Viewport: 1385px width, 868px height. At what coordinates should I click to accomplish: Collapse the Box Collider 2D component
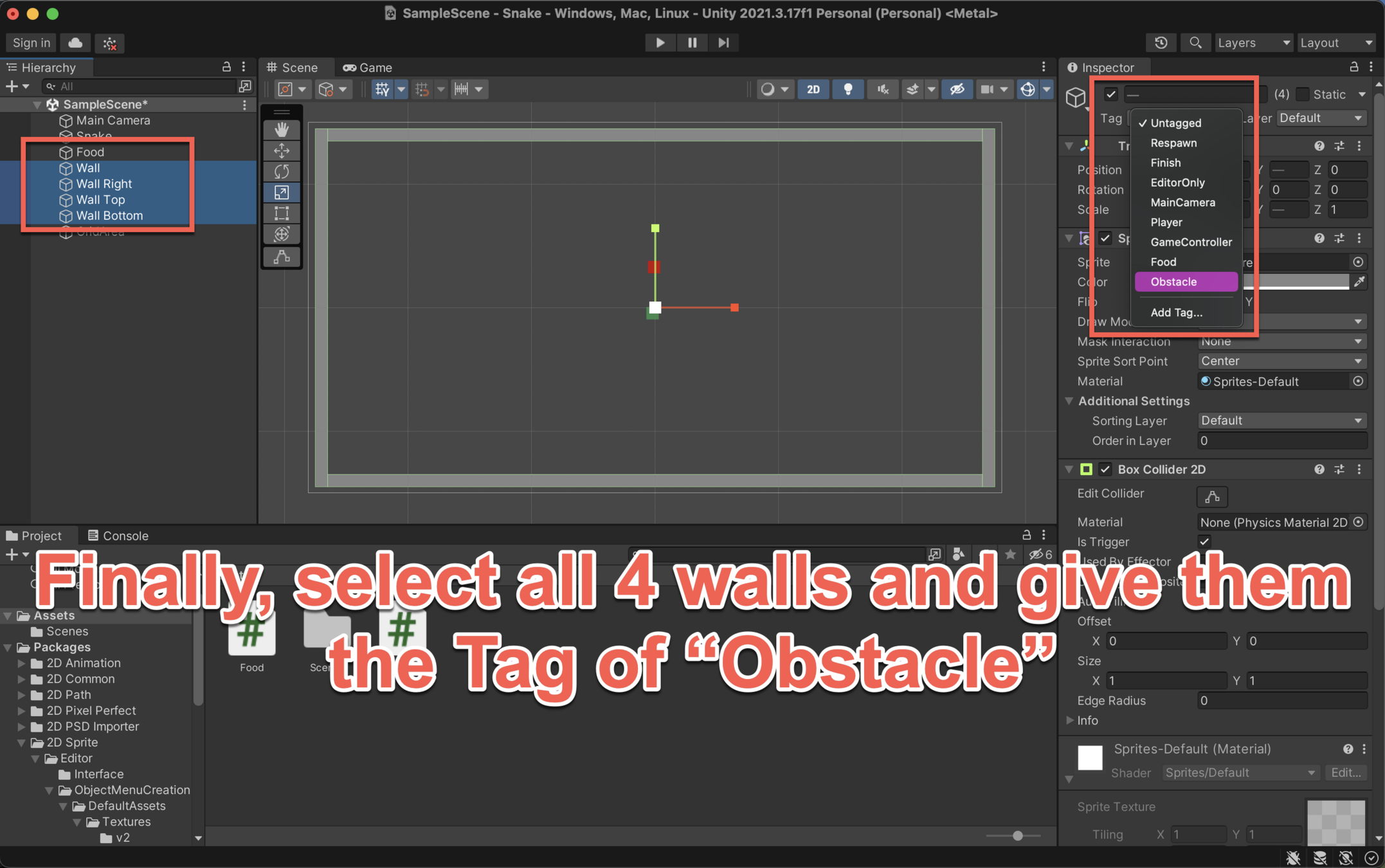tap(1069, 469)
